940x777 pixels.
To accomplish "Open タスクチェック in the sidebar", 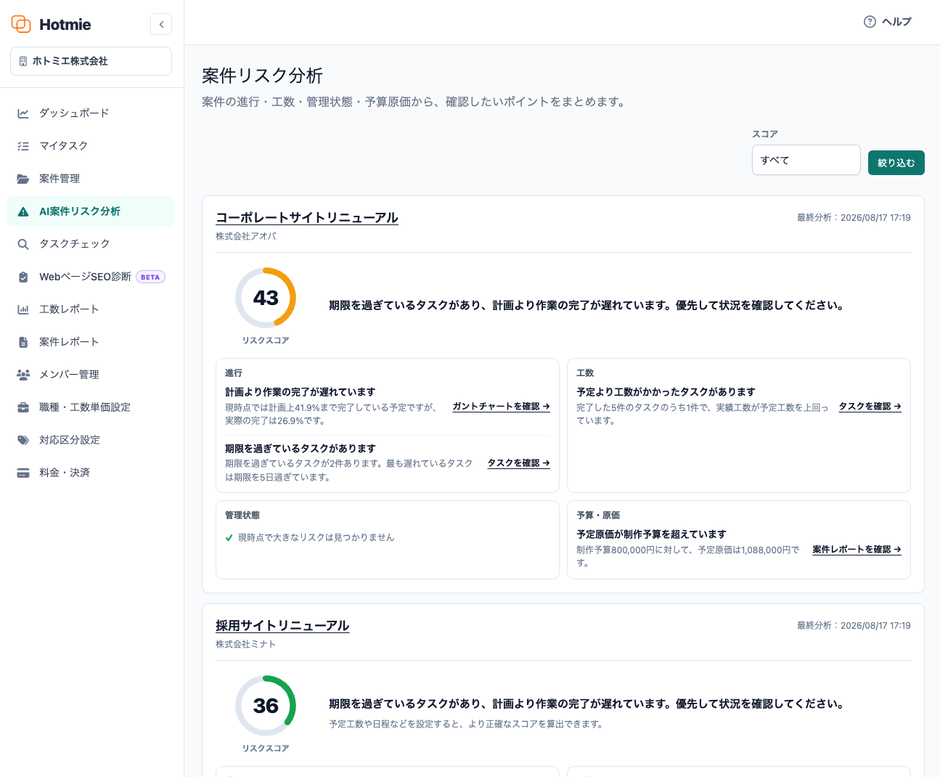I will pos(91,244).
